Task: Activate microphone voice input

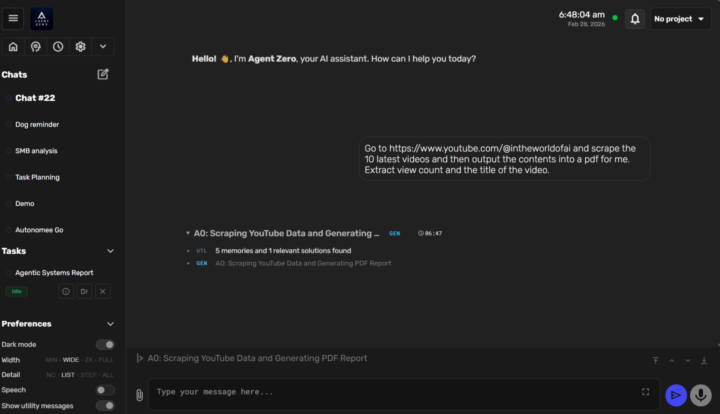Action: pos(701,395)
